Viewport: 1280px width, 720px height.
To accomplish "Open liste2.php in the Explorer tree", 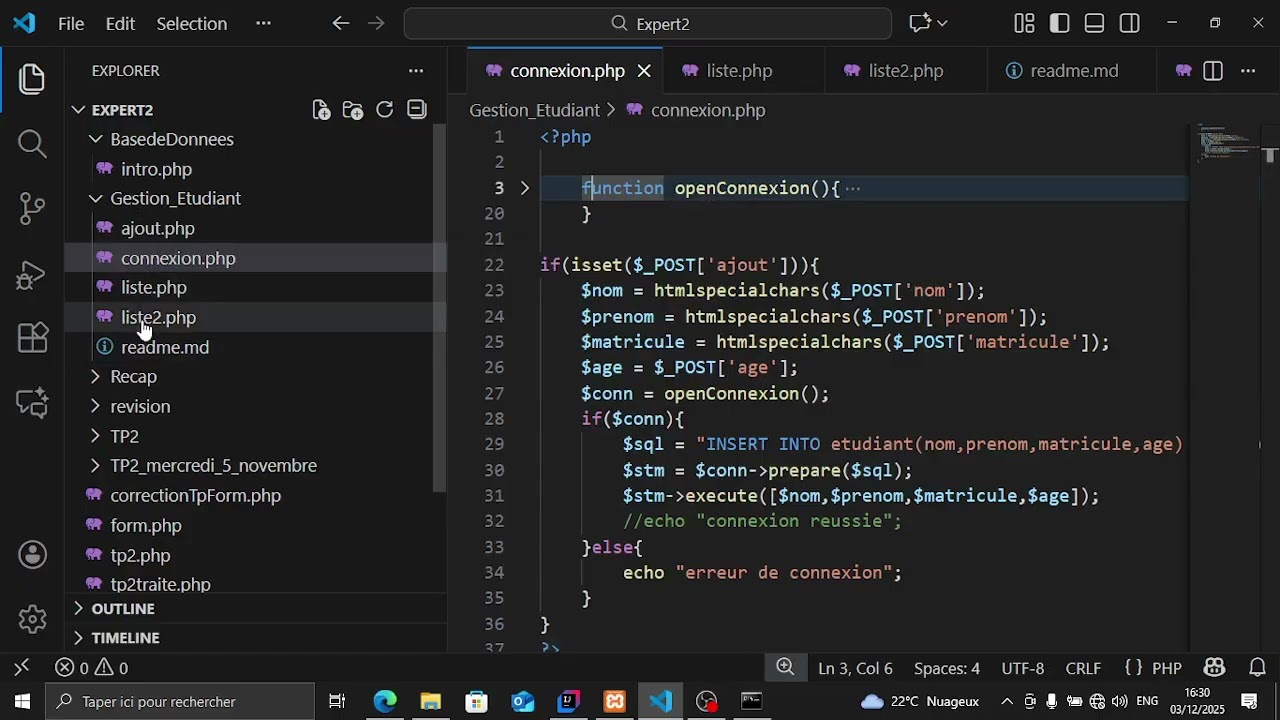I will pyautogui.click(x=158, y=318).
